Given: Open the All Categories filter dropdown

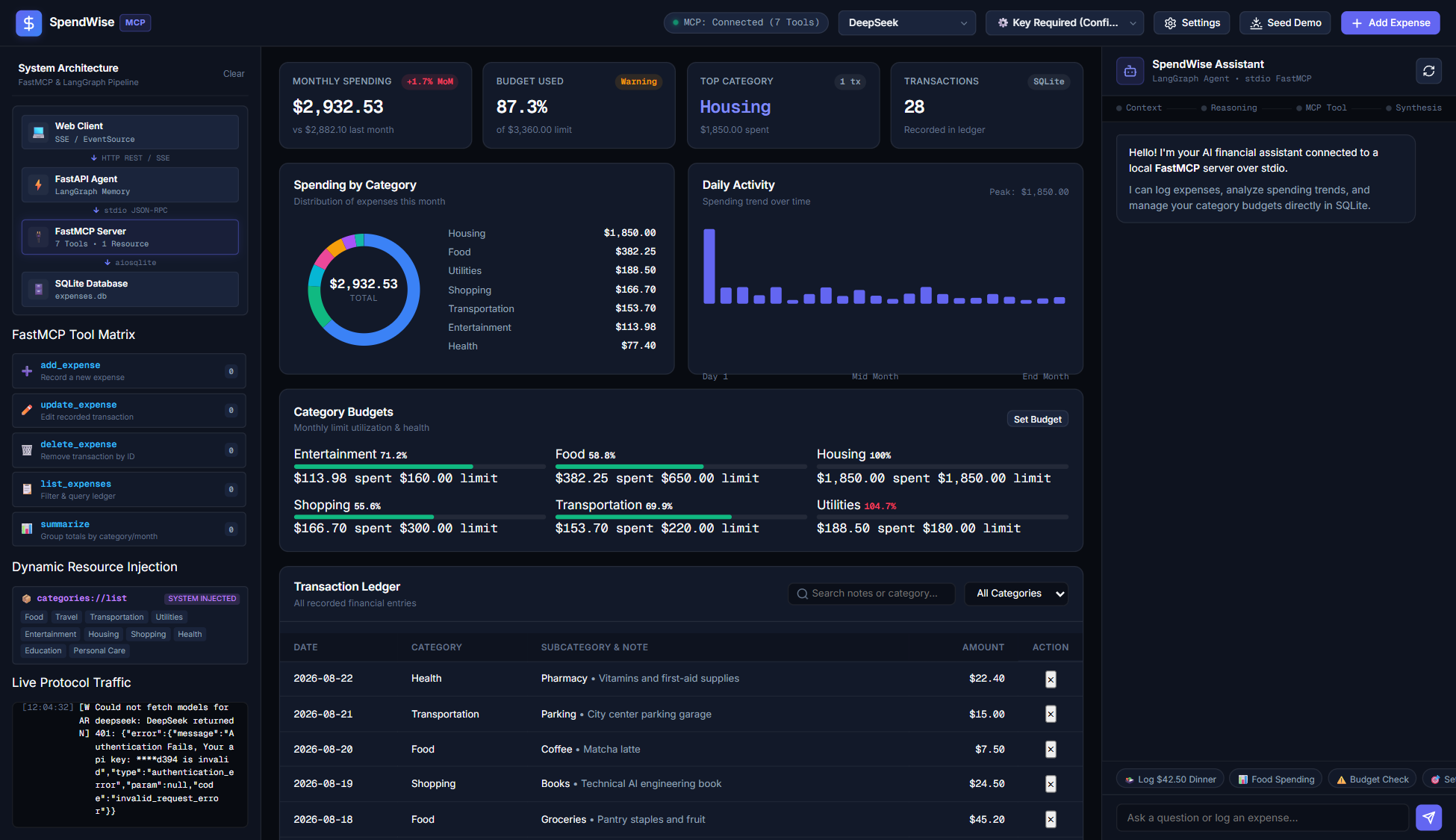Looking at the screenshot, I should [x=1016, y=594].
